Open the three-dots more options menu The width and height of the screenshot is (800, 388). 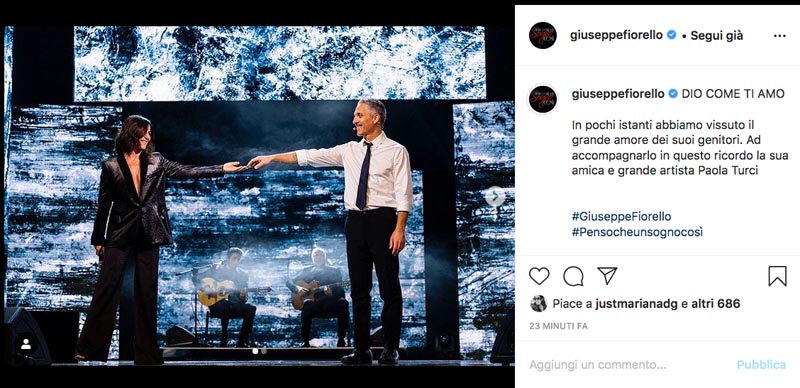[780, 36]
